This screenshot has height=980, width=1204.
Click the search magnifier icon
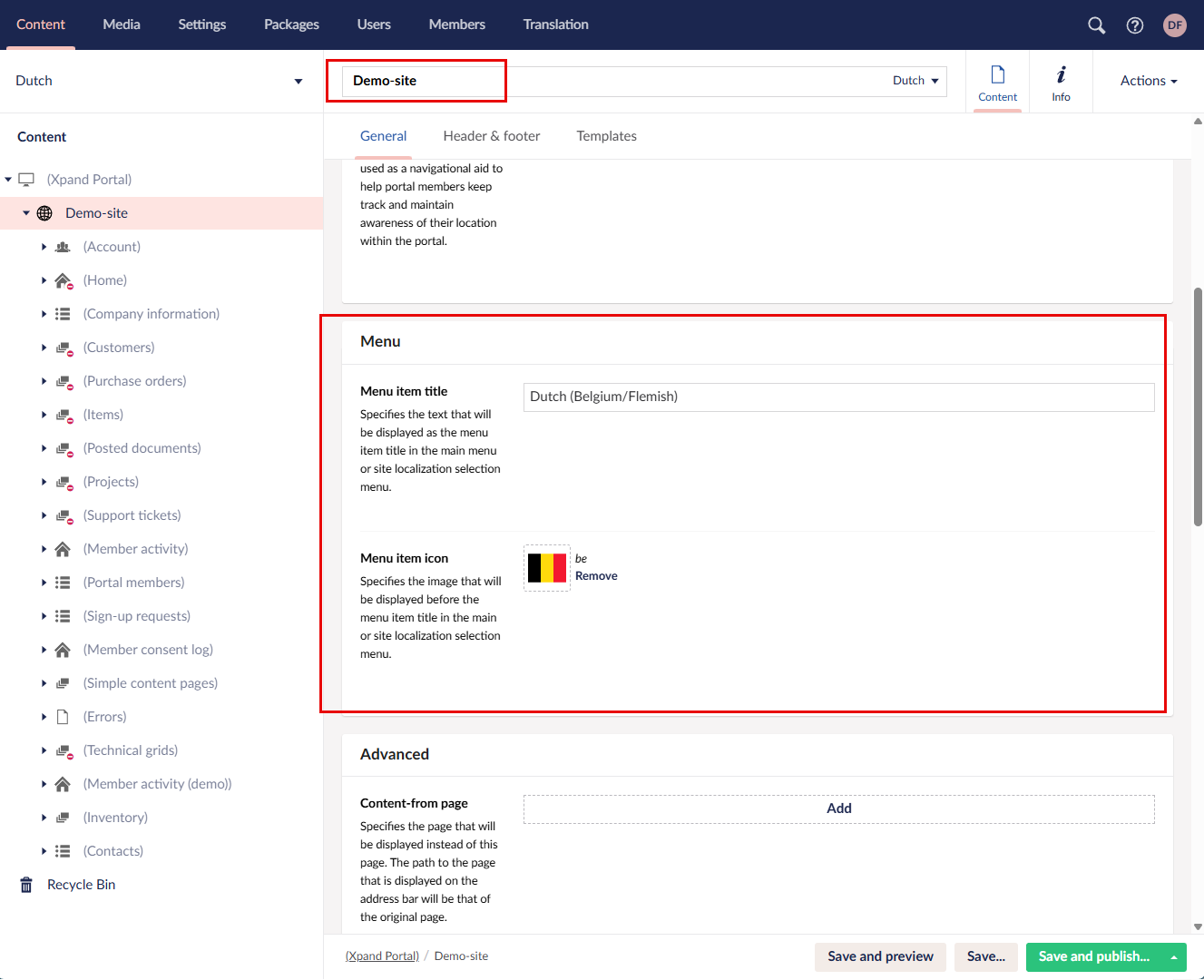tap(1096, 25)
